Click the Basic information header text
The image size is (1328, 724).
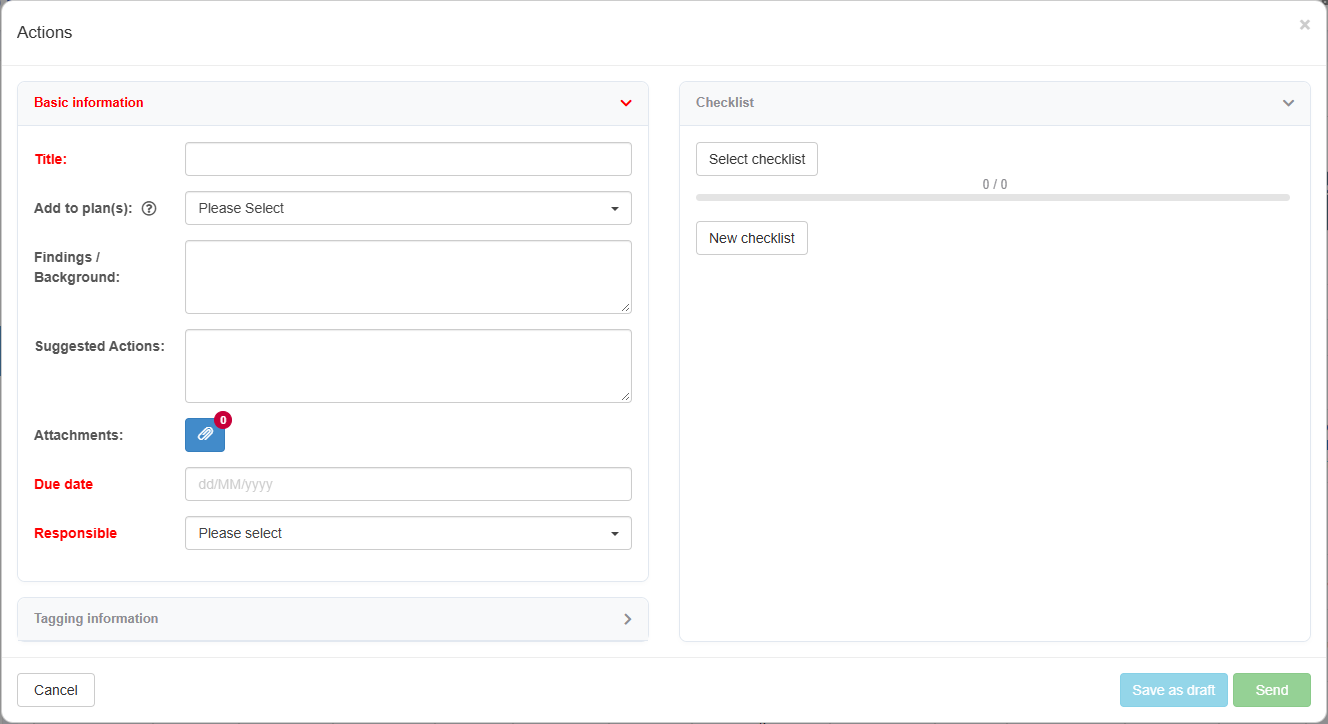coord(89,103)
